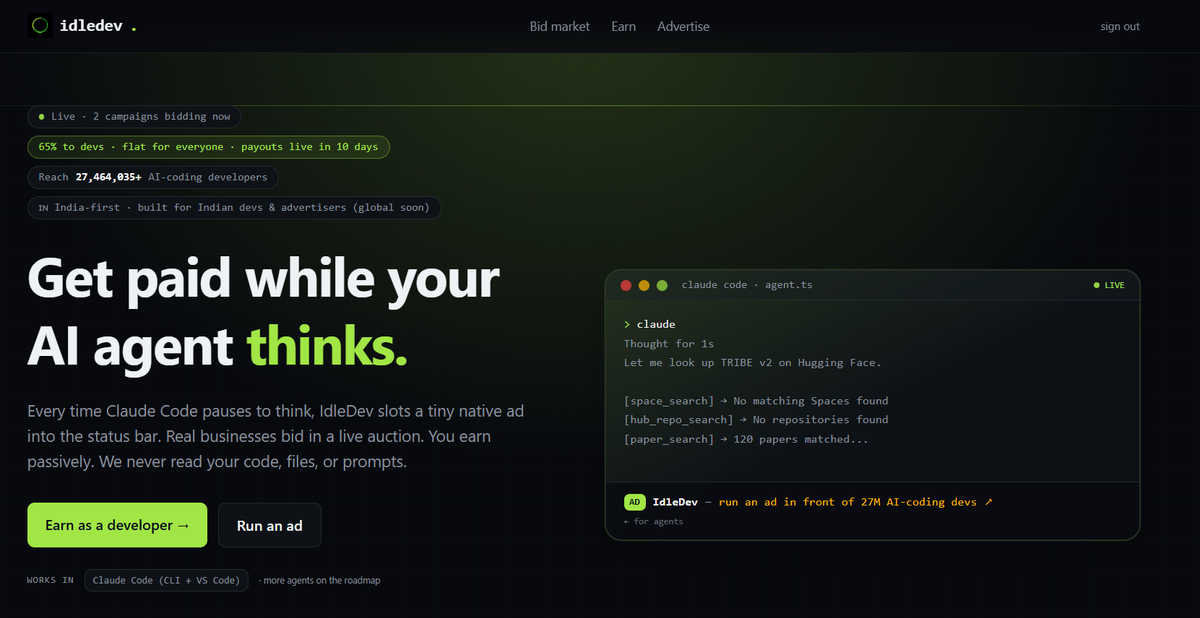Click the green word 'thinks.' in headline

pos(328,346)
